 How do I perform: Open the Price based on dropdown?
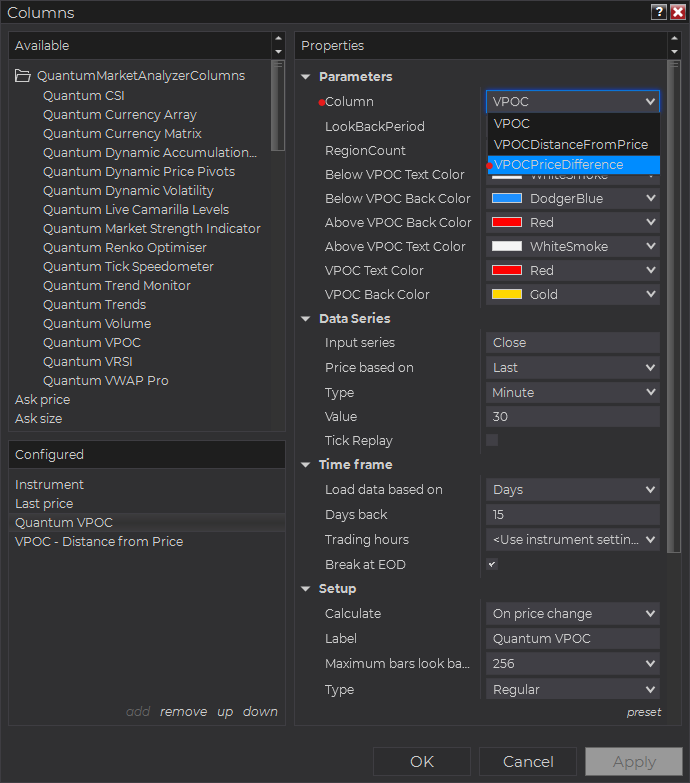(573, 368)
